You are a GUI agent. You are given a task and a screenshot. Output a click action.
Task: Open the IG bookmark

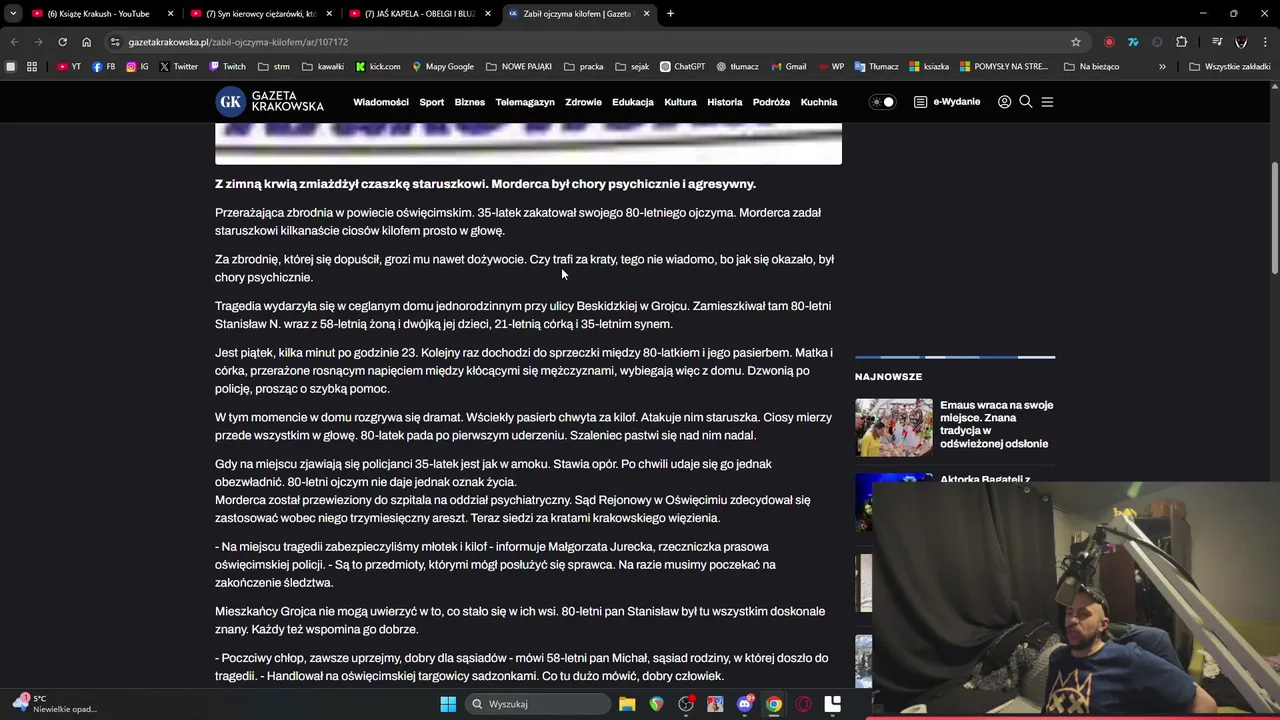point(138,67)
